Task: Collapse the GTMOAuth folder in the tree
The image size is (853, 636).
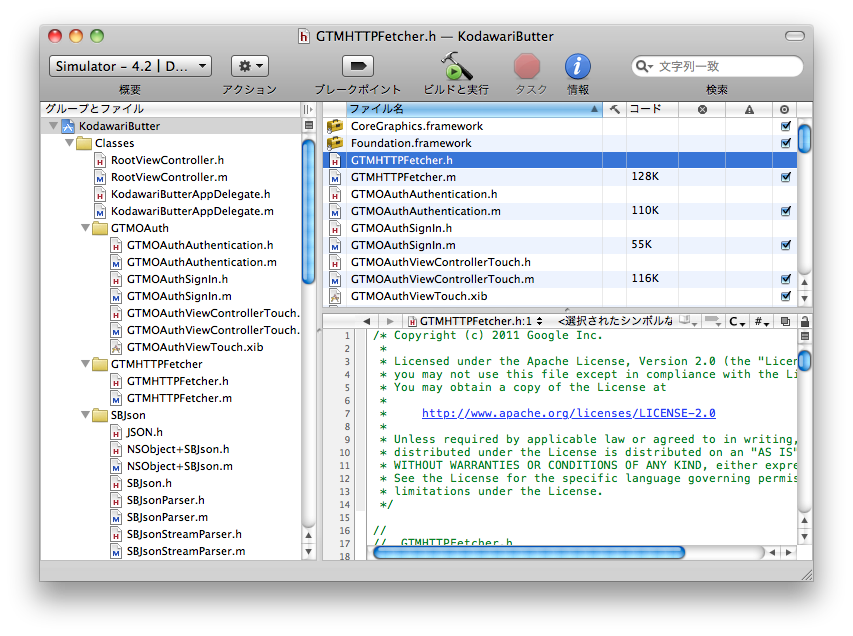Action: pos(84,228)
